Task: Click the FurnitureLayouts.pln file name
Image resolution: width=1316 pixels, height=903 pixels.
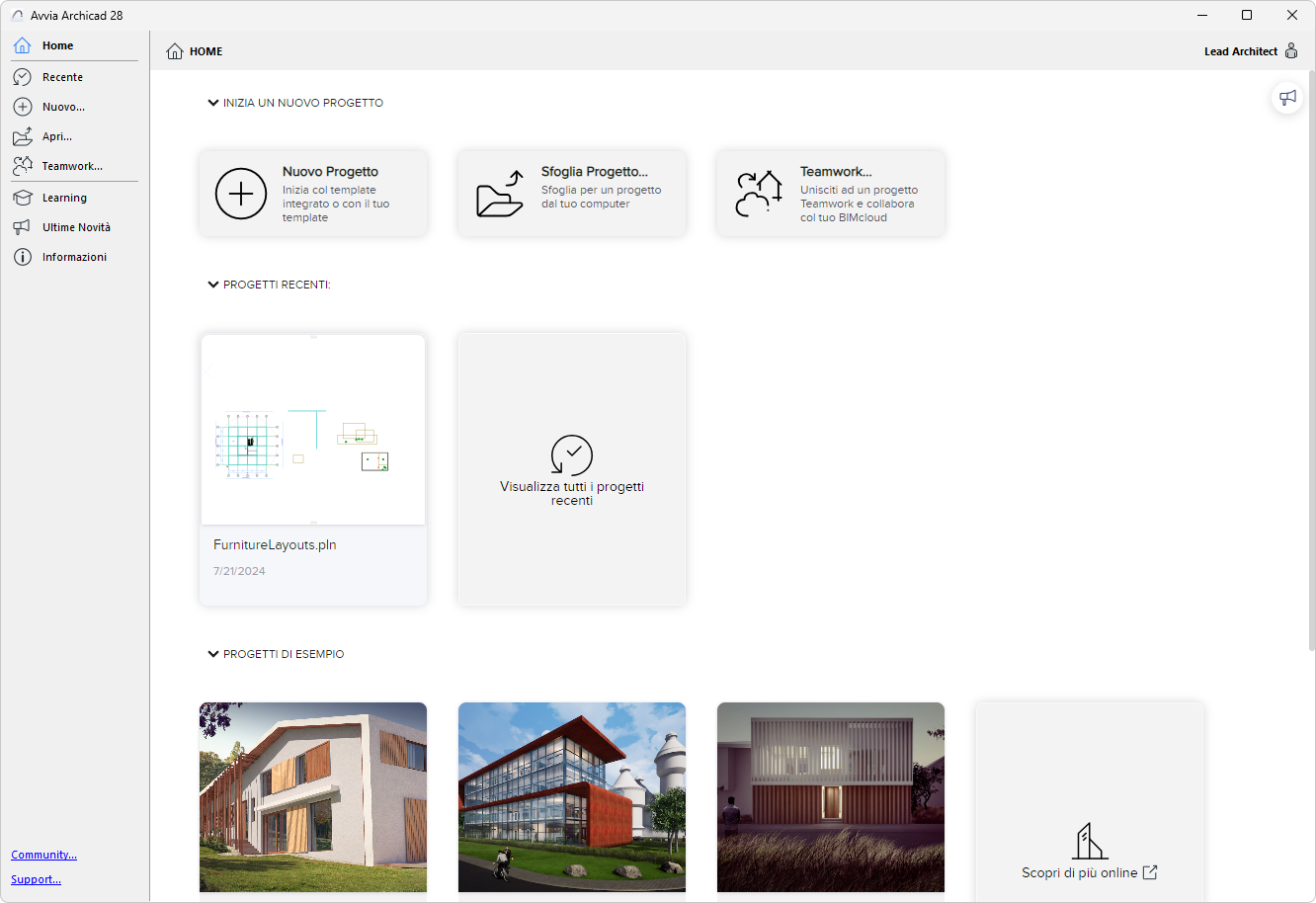Action: 275,545
